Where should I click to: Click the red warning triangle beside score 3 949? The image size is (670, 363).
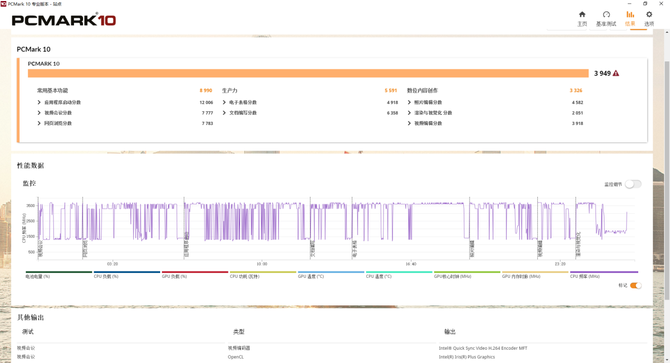[x=616, y=73]
